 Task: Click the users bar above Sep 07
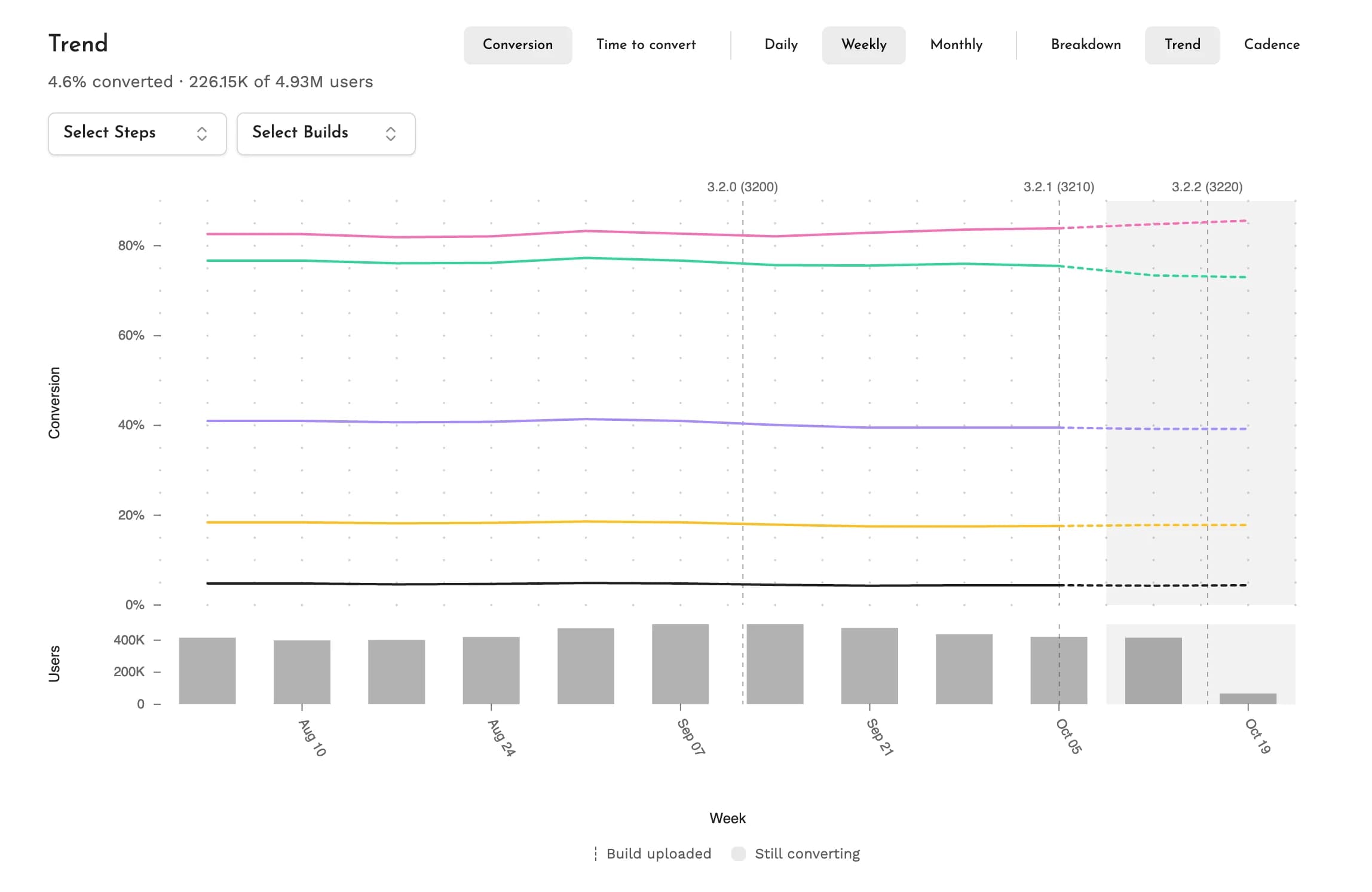pyautogui.click(x=680, y=664)
